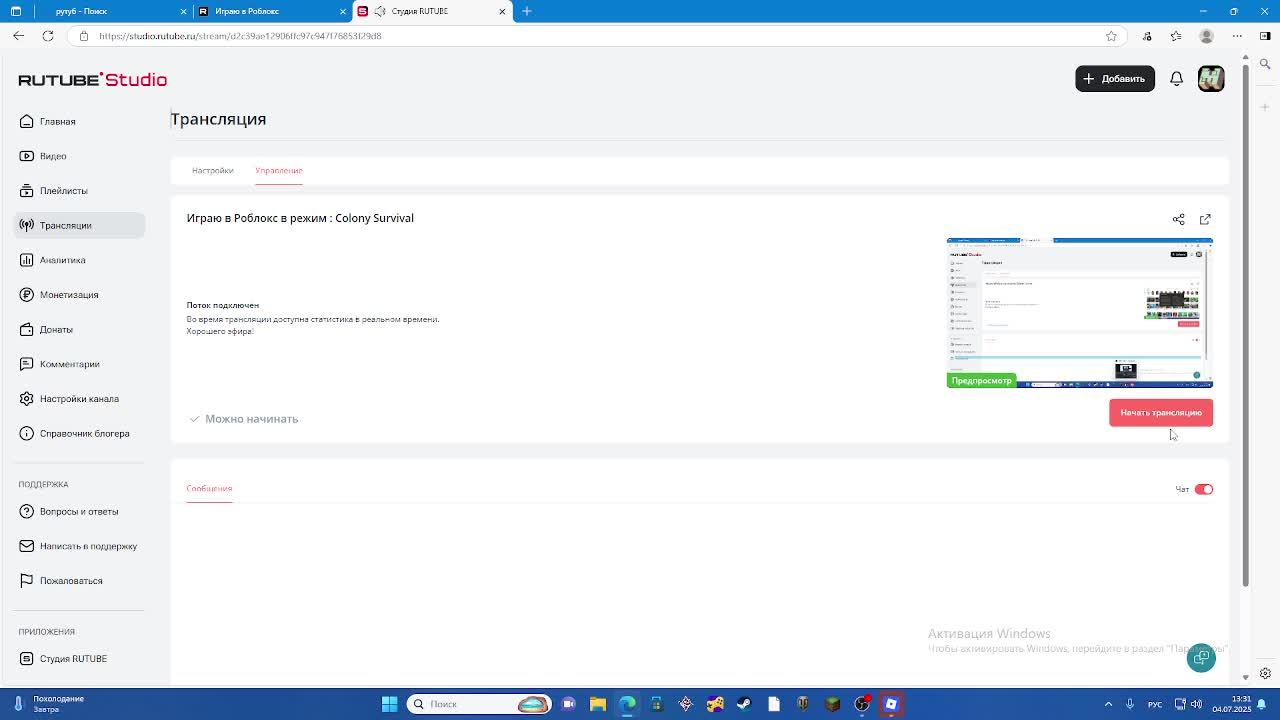Screen dimensions: 1280x720
Task: Click Начать трансляцию button
Action: (x=1161, y=413)
